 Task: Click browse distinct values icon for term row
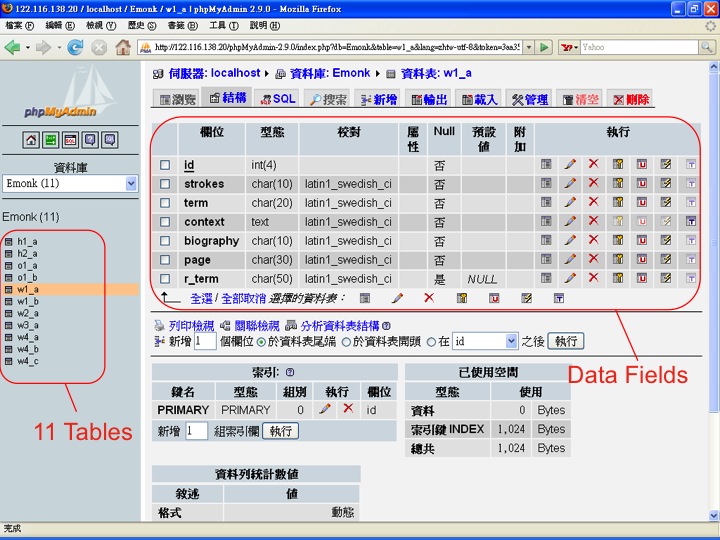(546, 202)
